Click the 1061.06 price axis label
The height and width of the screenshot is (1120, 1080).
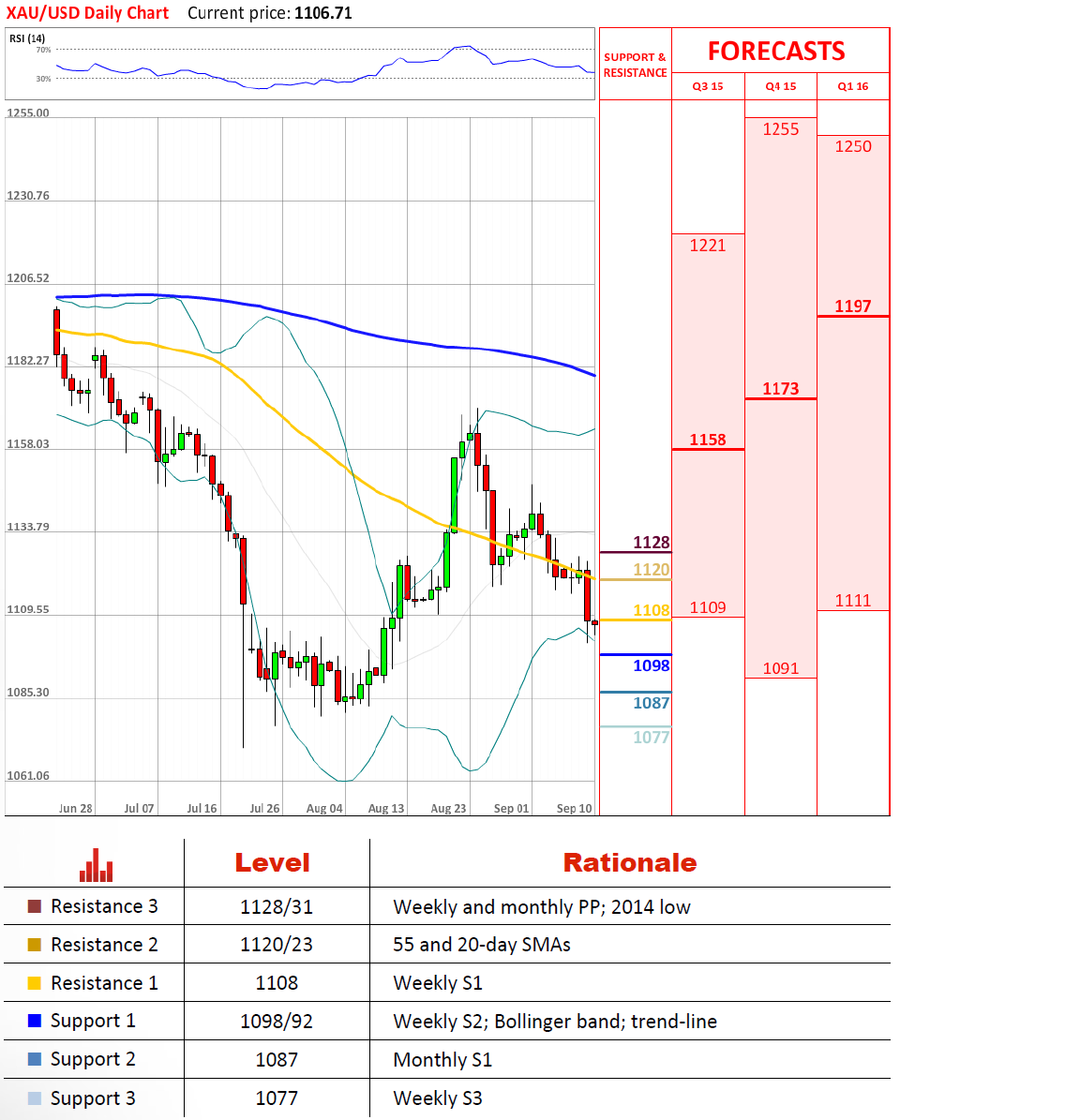tap(28, 776)
